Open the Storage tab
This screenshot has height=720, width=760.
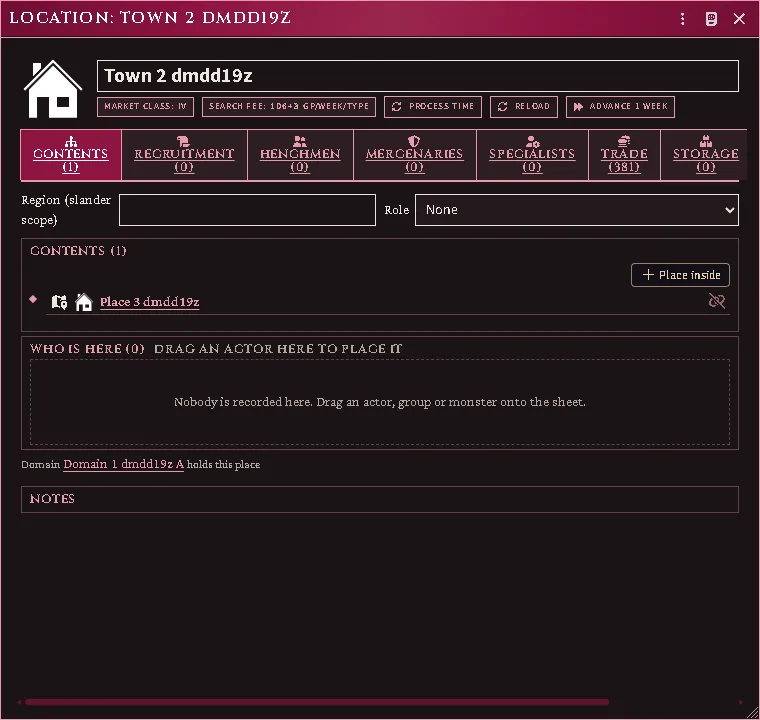[706, 155]
